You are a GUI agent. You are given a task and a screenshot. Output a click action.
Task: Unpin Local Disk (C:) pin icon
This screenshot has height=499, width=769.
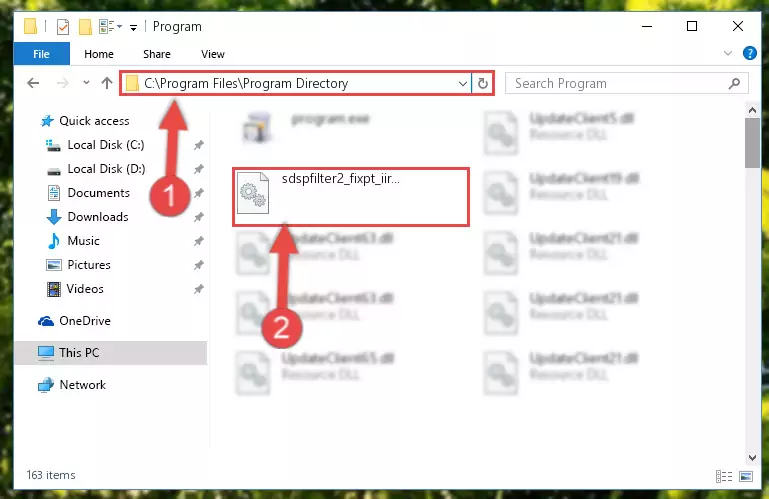(x=198, y=145)
